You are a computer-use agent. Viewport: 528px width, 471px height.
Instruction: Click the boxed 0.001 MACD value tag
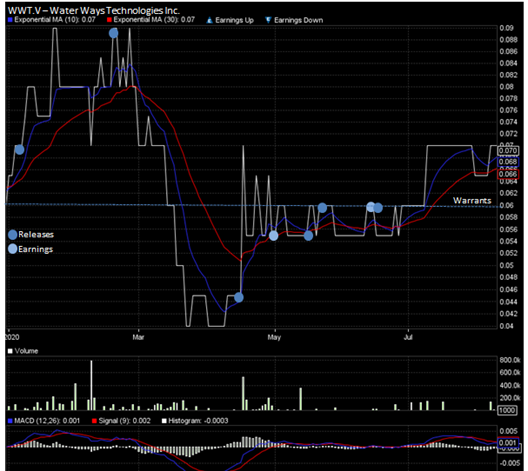pyautogui.click(x=508, y=442)
